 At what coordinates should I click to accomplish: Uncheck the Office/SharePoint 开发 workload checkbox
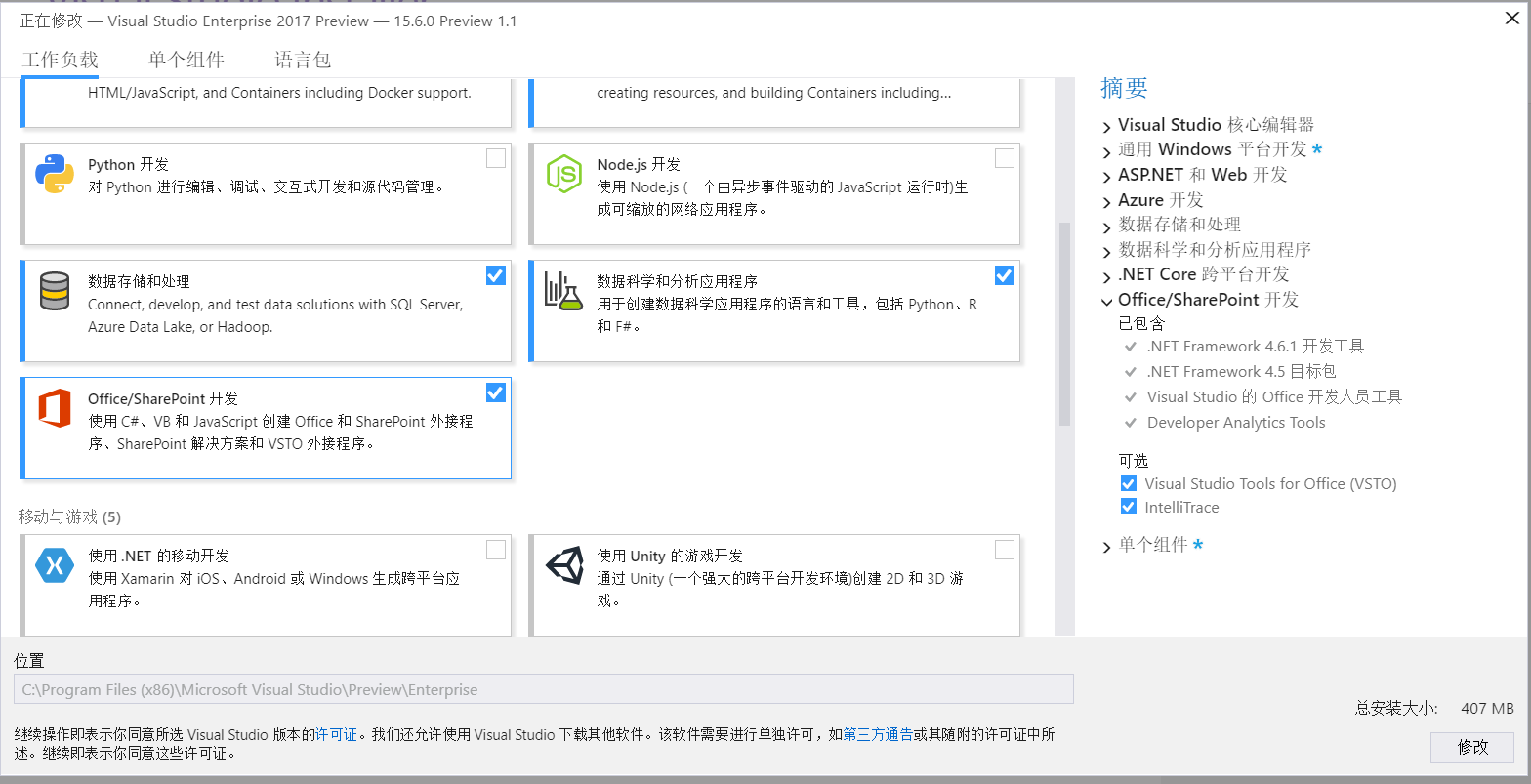tap(496, 392)
